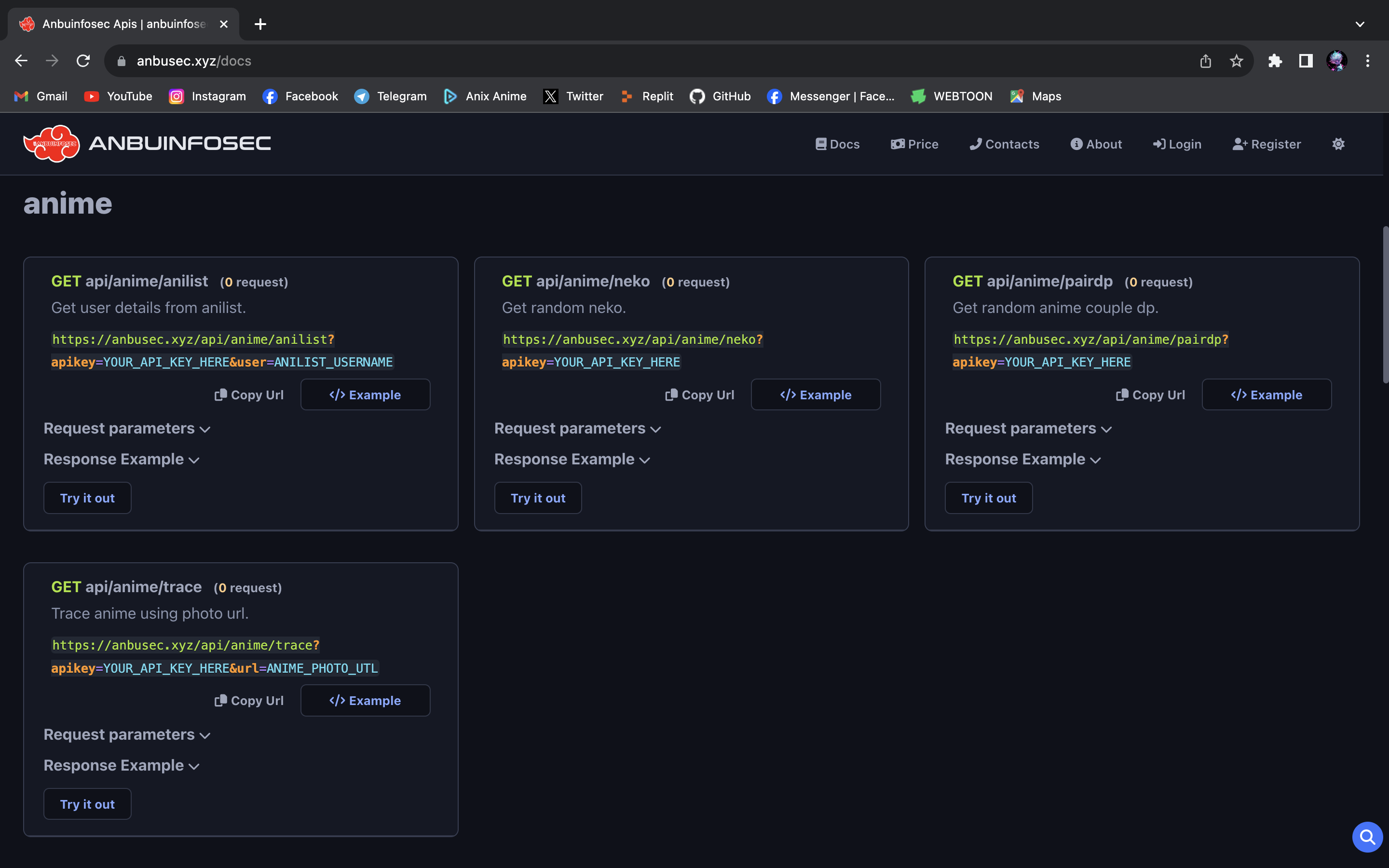Open the Replit bookmark
Image resolution: width=1389 pixels, height=868 pixels.
click(647, 96)
